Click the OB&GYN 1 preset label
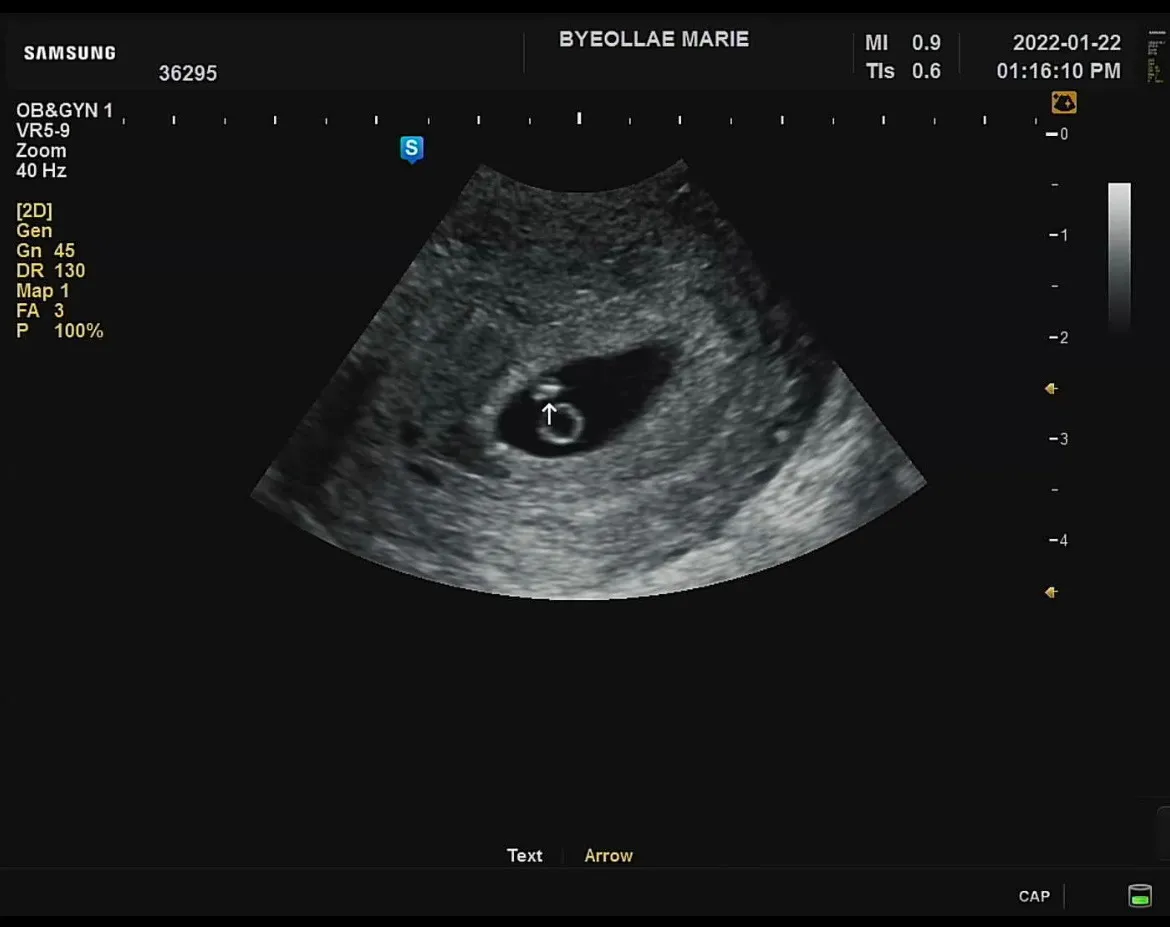The height and width of the screenshot is (927, 1170). (x=64, y=110)
